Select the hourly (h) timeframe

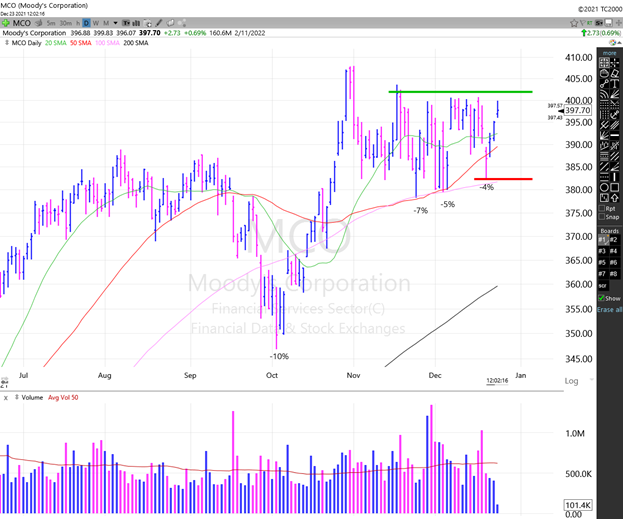pos(78,23)
